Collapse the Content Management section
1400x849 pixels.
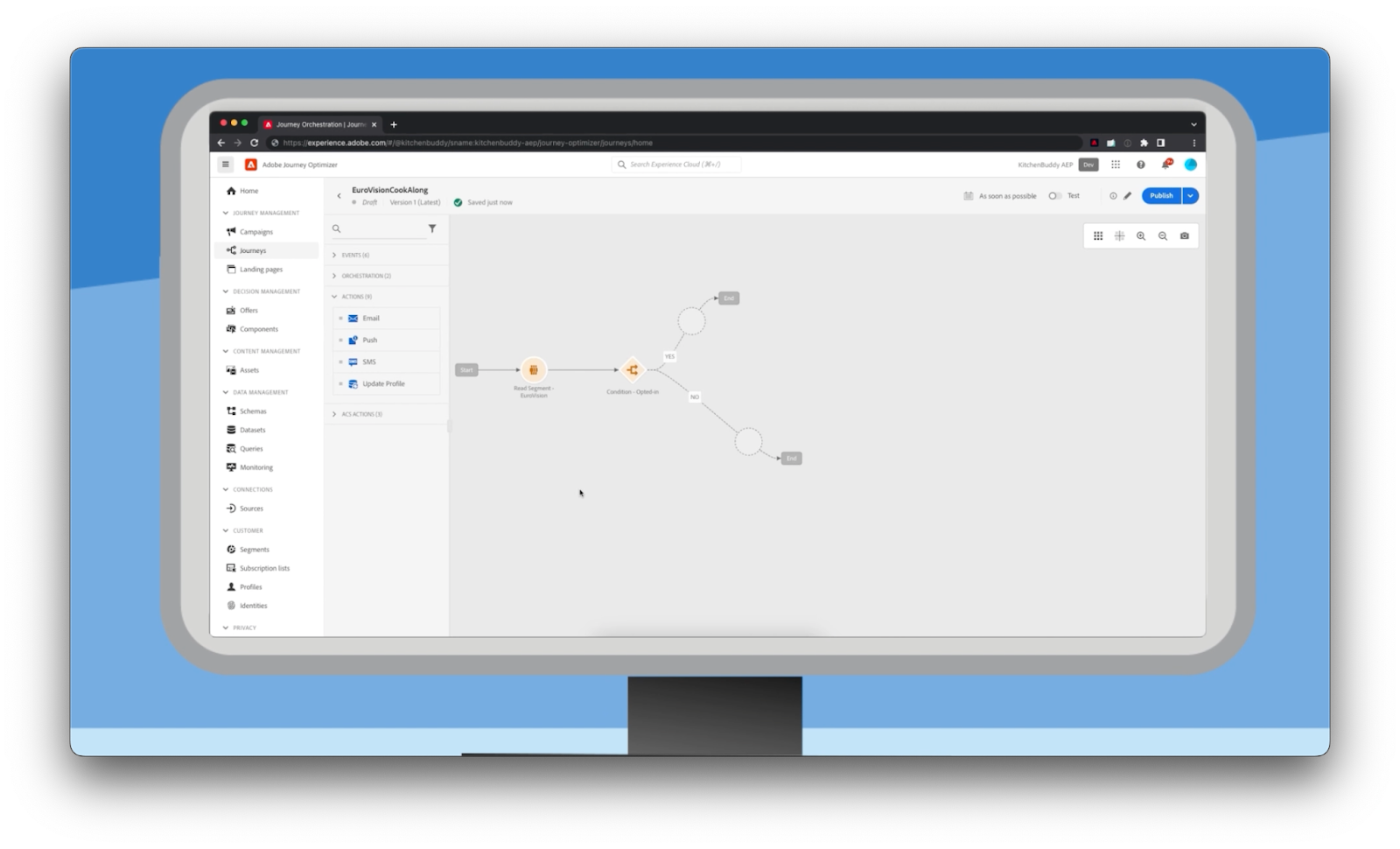226,351
